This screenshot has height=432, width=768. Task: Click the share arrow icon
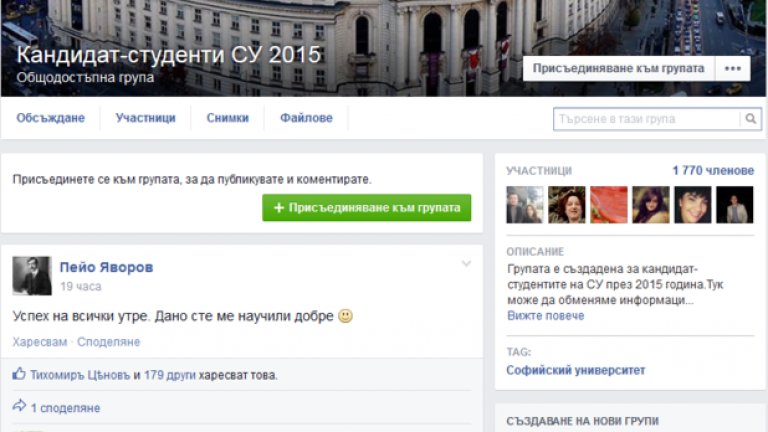pyautogui.click(x=19, y=407)
